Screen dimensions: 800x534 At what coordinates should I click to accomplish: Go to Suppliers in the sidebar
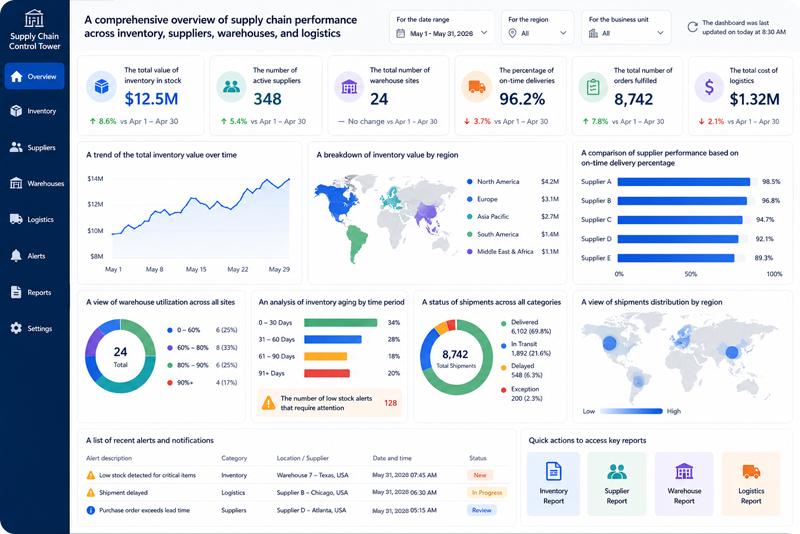34,147
